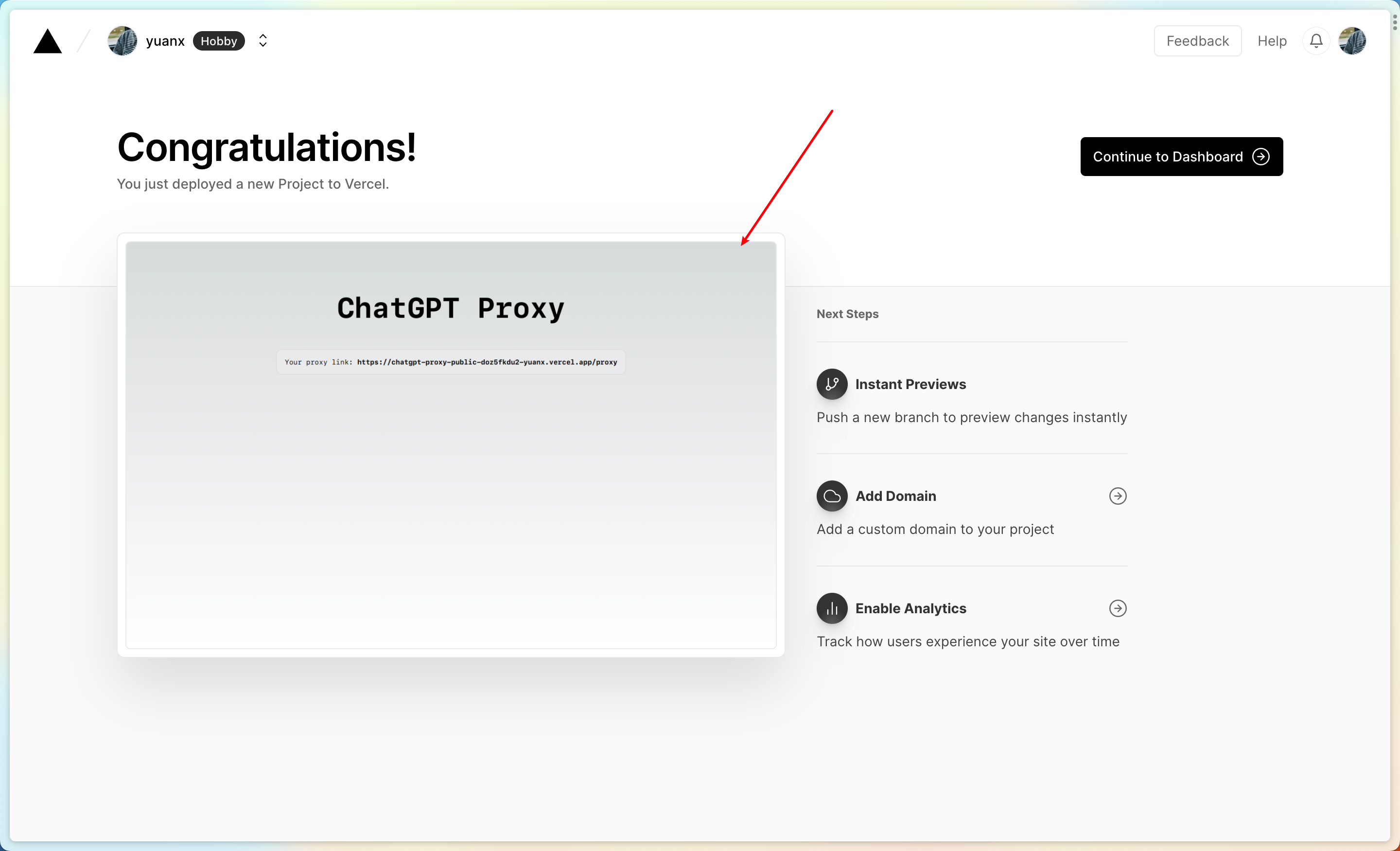Click the Add Domain arrow circle icon
This screenshot has height=851, width=1400.
tap(1118, 495)
